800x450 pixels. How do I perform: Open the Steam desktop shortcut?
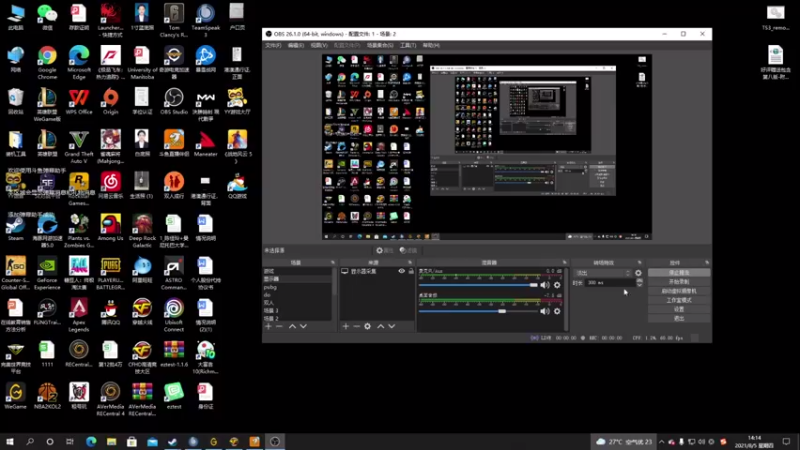[15, 228]
